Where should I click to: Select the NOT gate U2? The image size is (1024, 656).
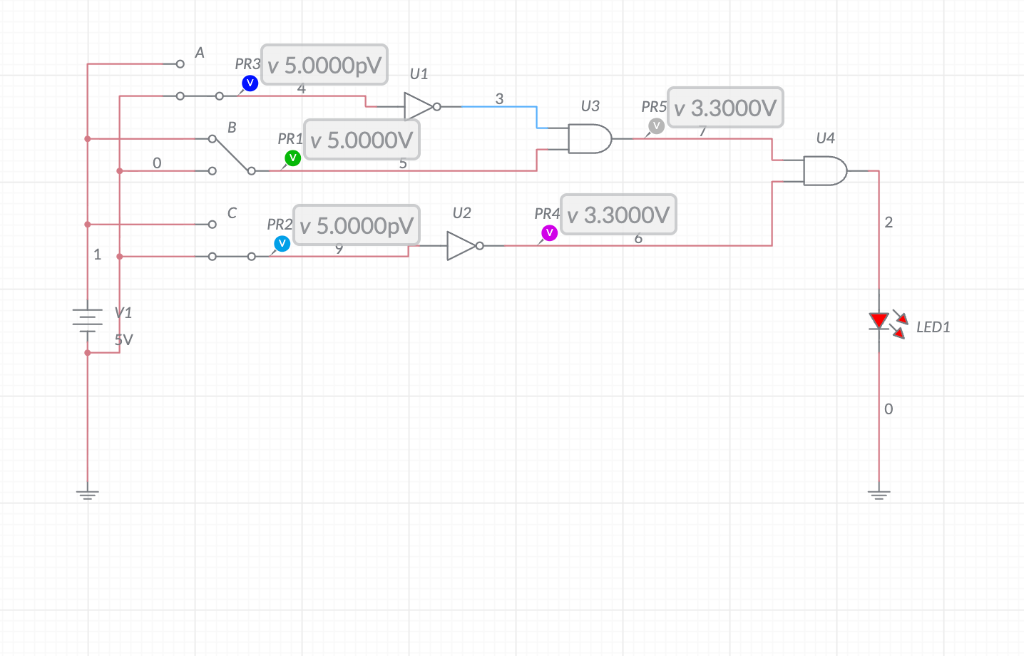pos(464,246)
